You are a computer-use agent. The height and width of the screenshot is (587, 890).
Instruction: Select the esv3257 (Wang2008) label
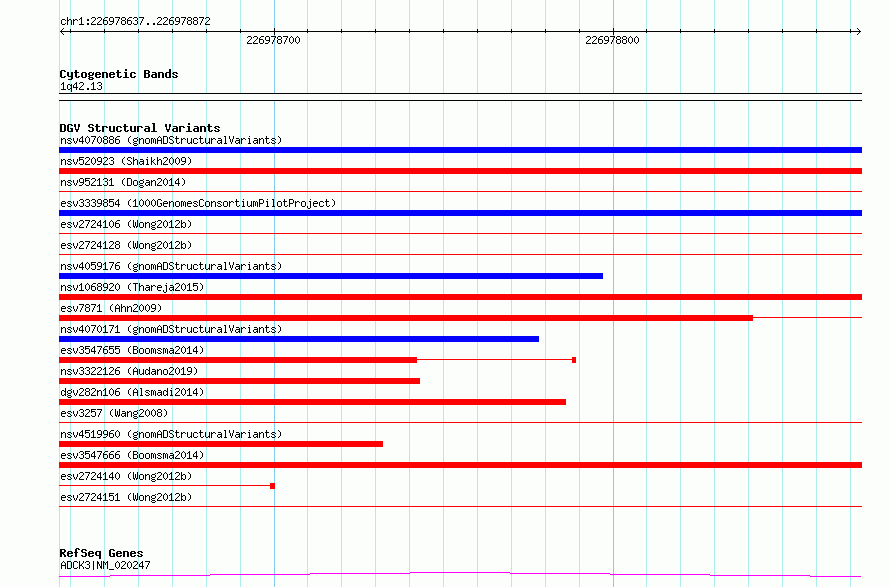click(x=114, y=413)
